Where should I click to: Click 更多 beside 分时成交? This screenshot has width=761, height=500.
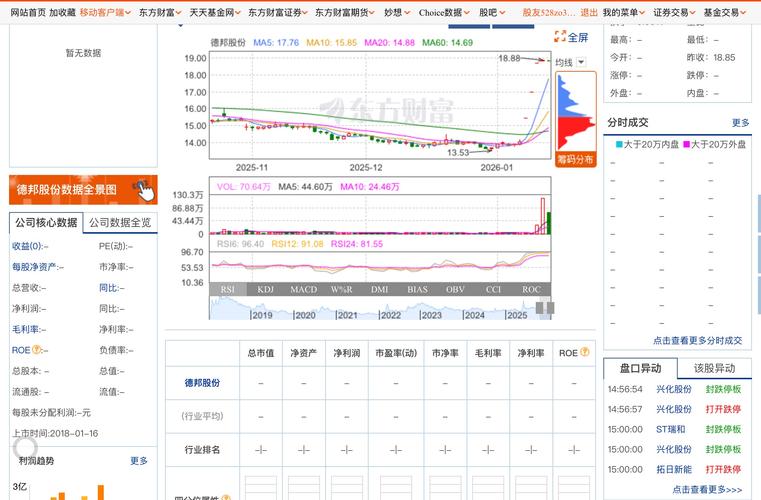[740, 123]
